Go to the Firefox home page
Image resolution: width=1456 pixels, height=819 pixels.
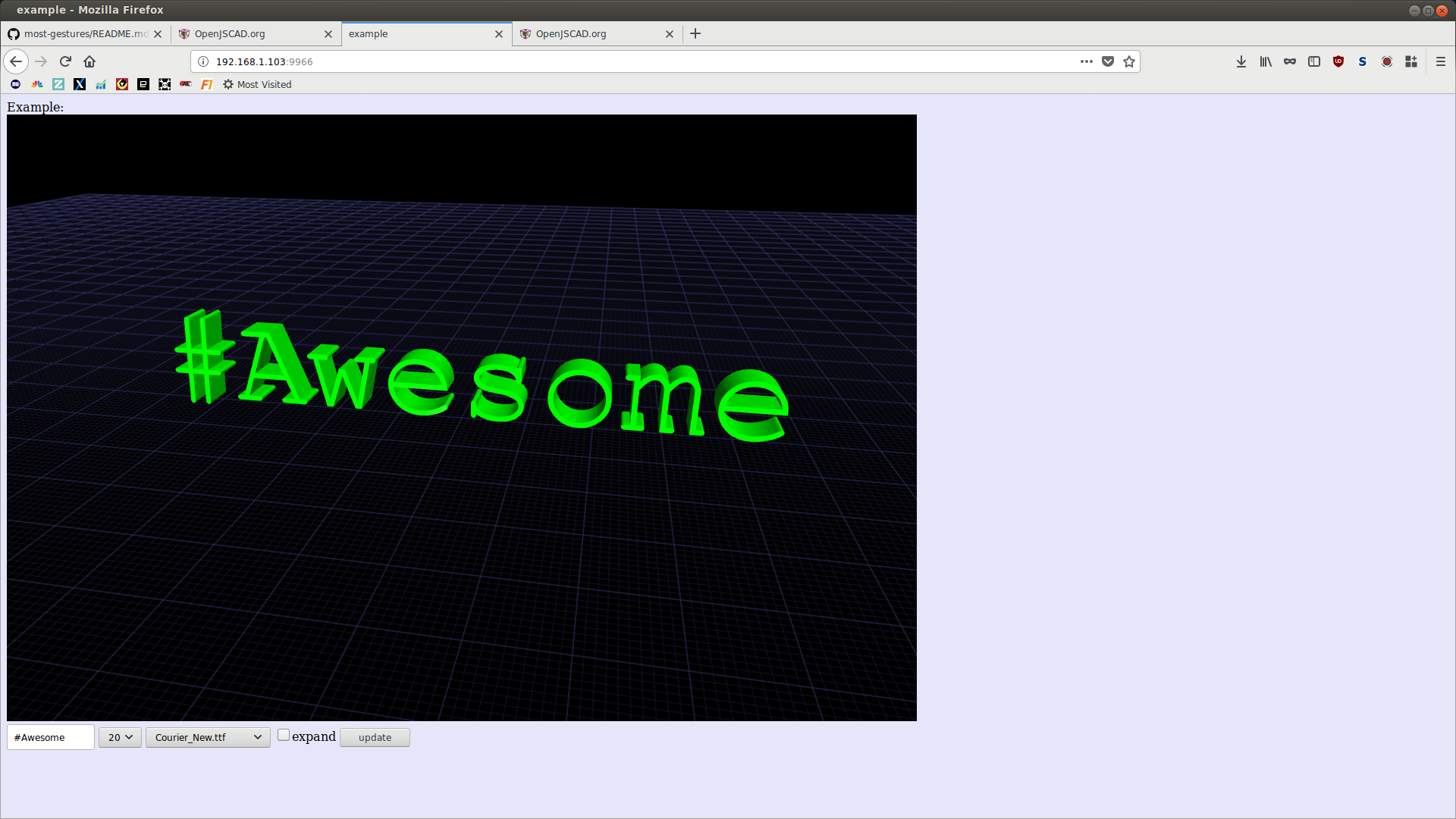(89, 61)
